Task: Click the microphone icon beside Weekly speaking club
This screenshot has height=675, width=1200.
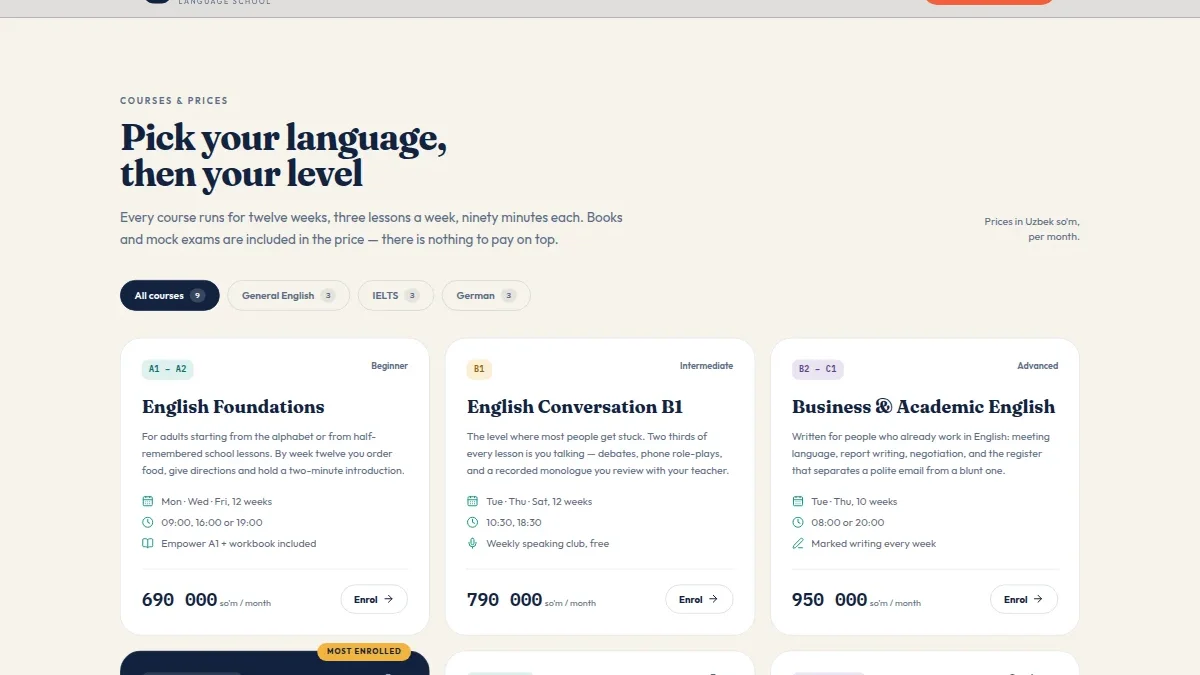Action: (473, 543)
